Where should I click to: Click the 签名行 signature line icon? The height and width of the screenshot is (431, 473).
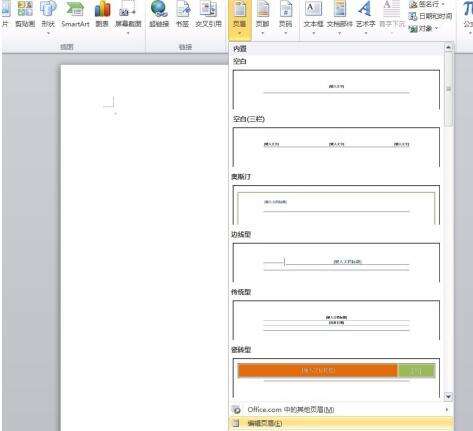click(413, 5)
